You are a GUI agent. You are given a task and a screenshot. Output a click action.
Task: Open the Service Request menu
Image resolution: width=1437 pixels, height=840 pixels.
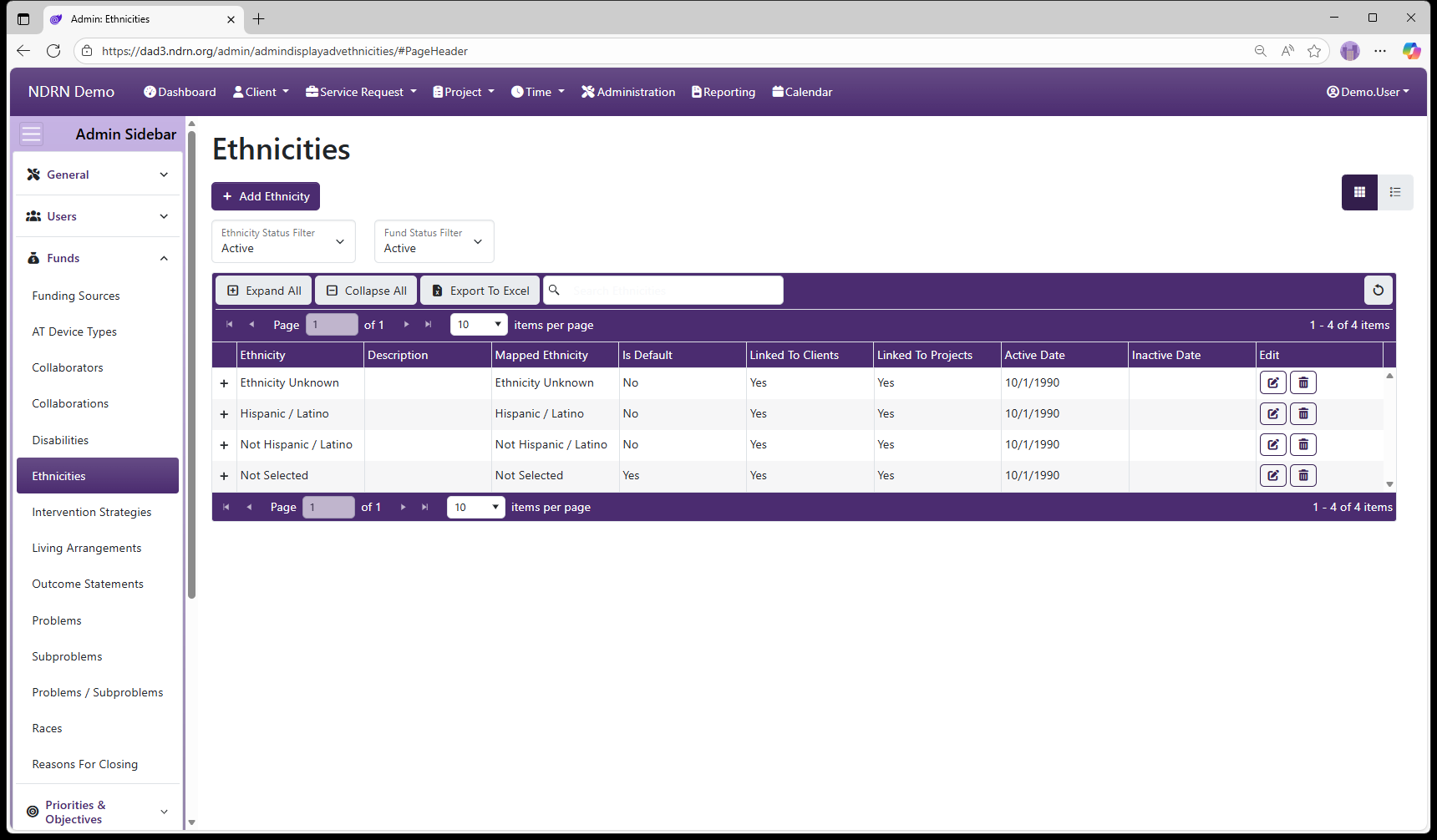[x=361, y=92]
